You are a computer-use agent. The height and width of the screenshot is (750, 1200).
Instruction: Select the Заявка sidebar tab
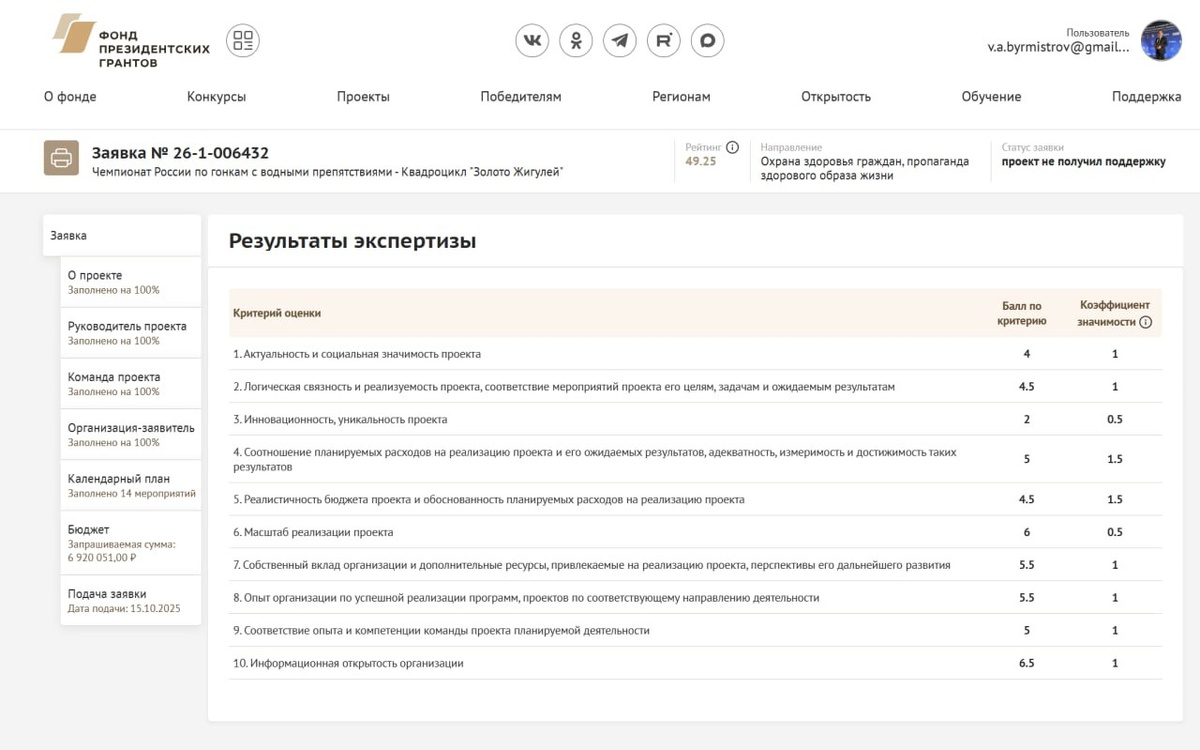[x=123, y=236]
